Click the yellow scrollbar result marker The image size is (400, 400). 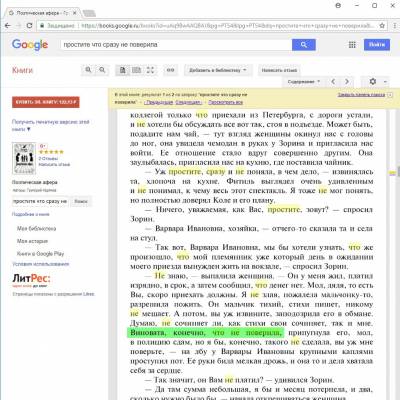pyautogui.click(x=392, y=173)
